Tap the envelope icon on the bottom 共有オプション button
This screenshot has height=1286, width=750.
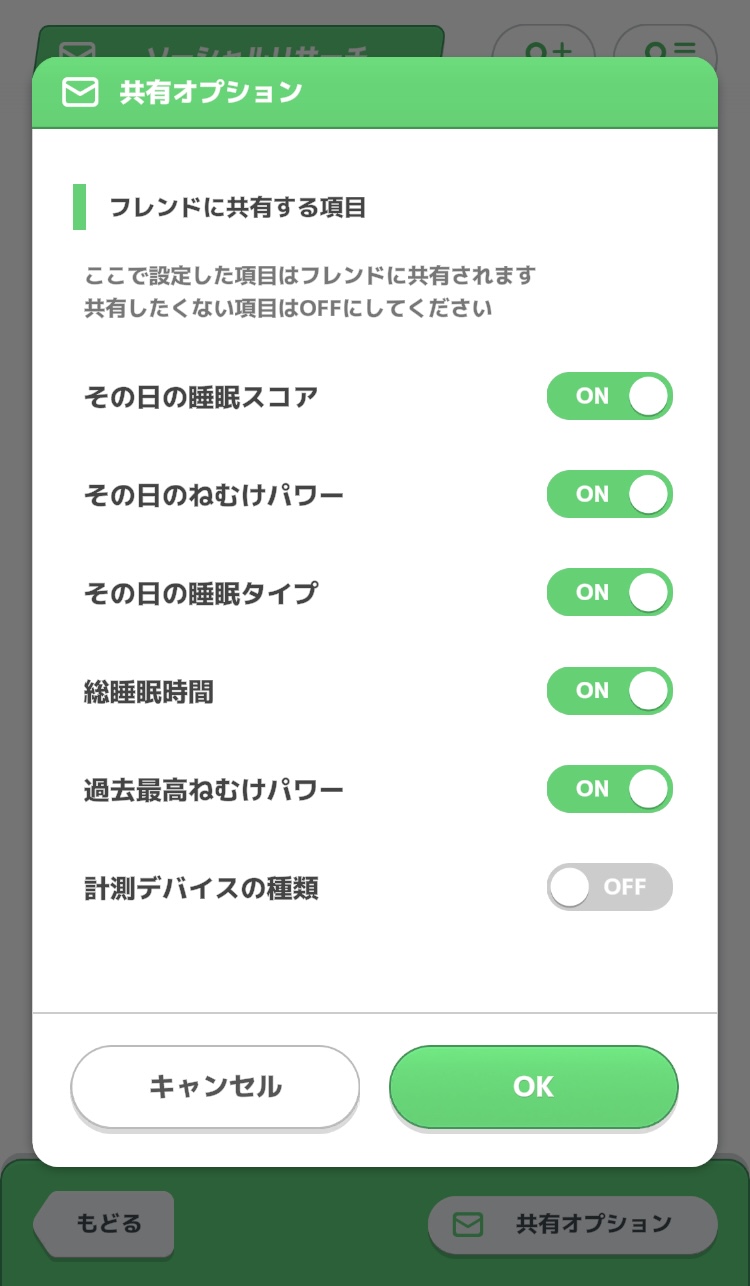coord(468,1224)
